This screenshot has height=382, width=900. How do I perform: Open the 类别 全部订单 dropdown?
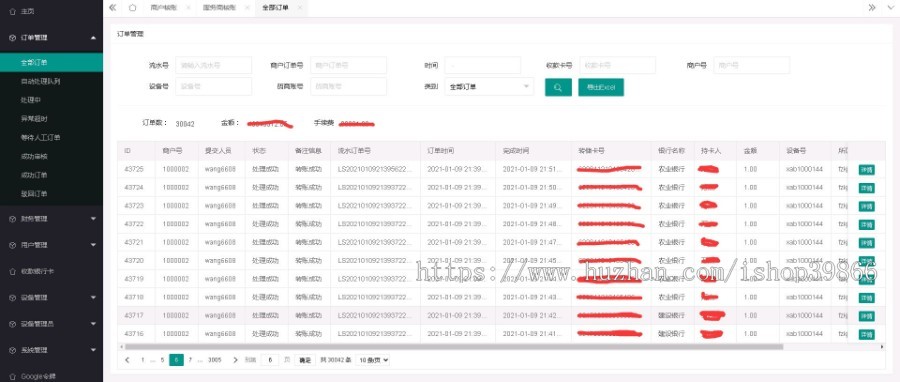(x=489, y=87)
